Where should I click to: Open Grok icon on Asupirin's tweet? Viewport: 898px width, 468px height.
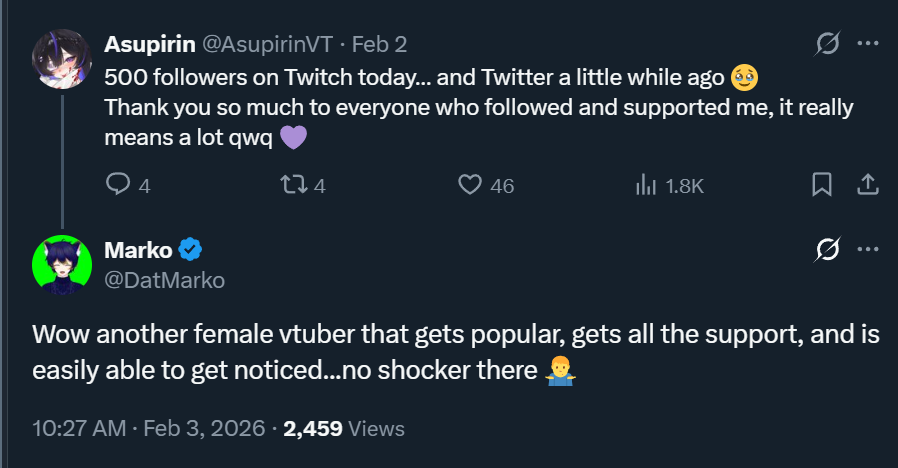tap(827, 44)
